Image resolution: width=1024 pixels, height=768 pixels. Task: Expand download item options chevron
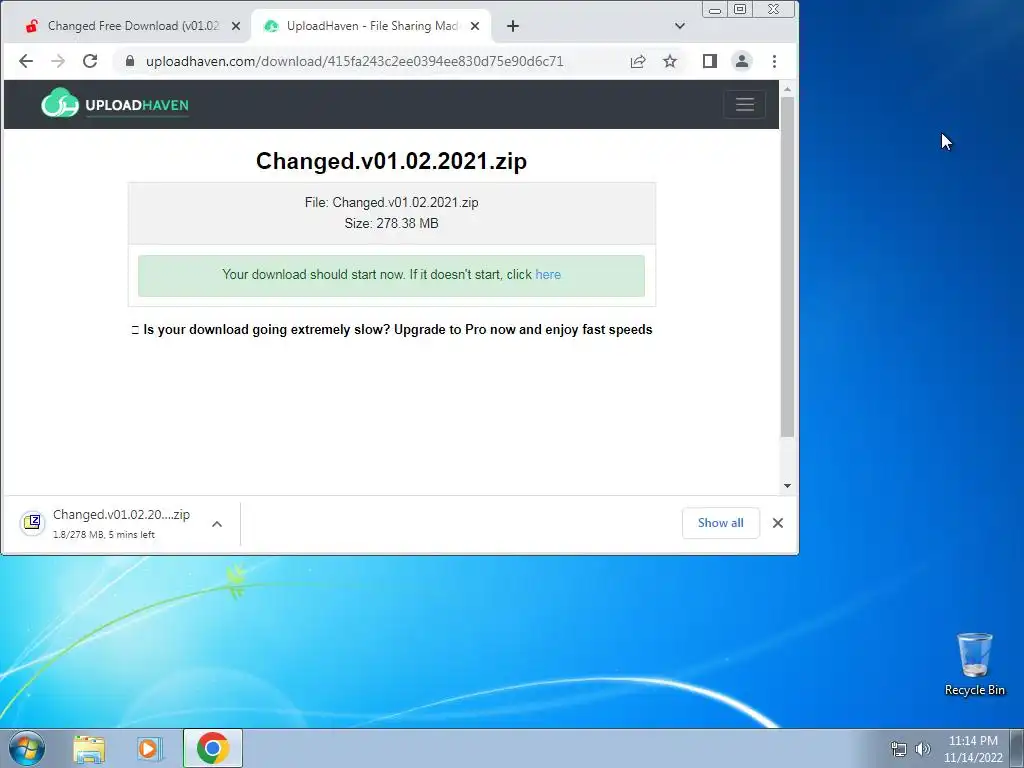point(217,524)
